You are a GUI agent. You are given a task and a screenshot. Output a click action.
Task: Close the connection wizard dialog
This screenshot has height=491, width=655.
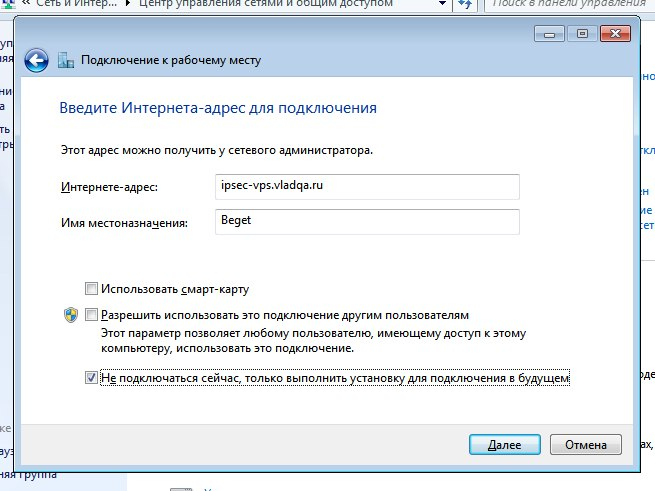615,34
